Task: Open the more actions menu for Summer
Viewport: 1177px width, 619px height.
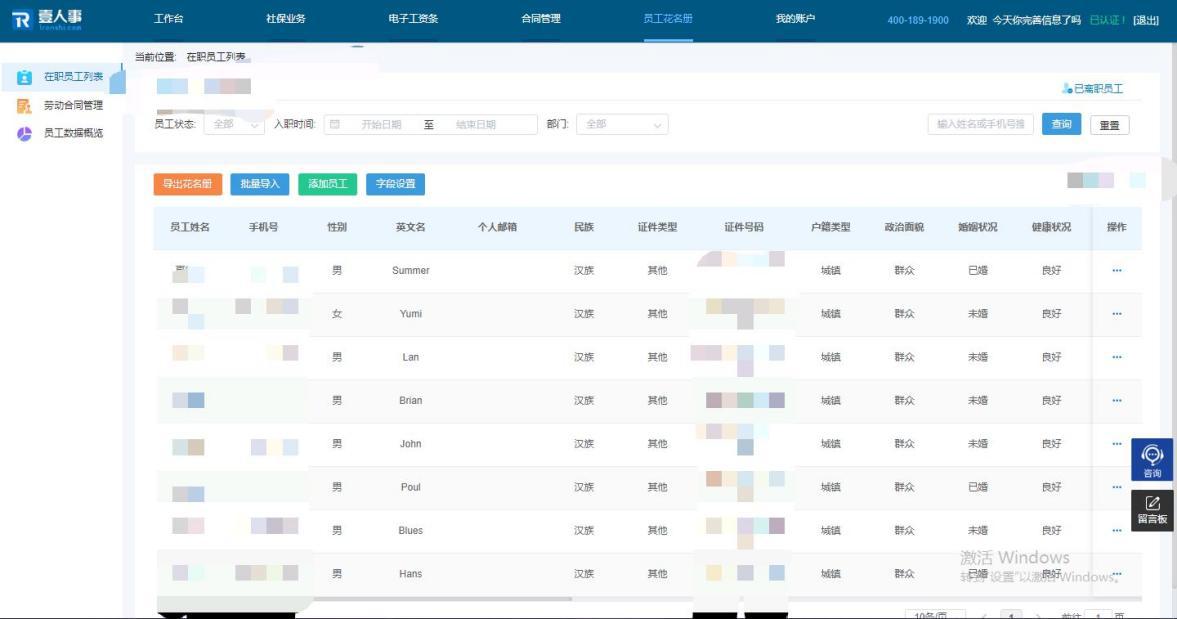Action: [x=1116, y=271]
